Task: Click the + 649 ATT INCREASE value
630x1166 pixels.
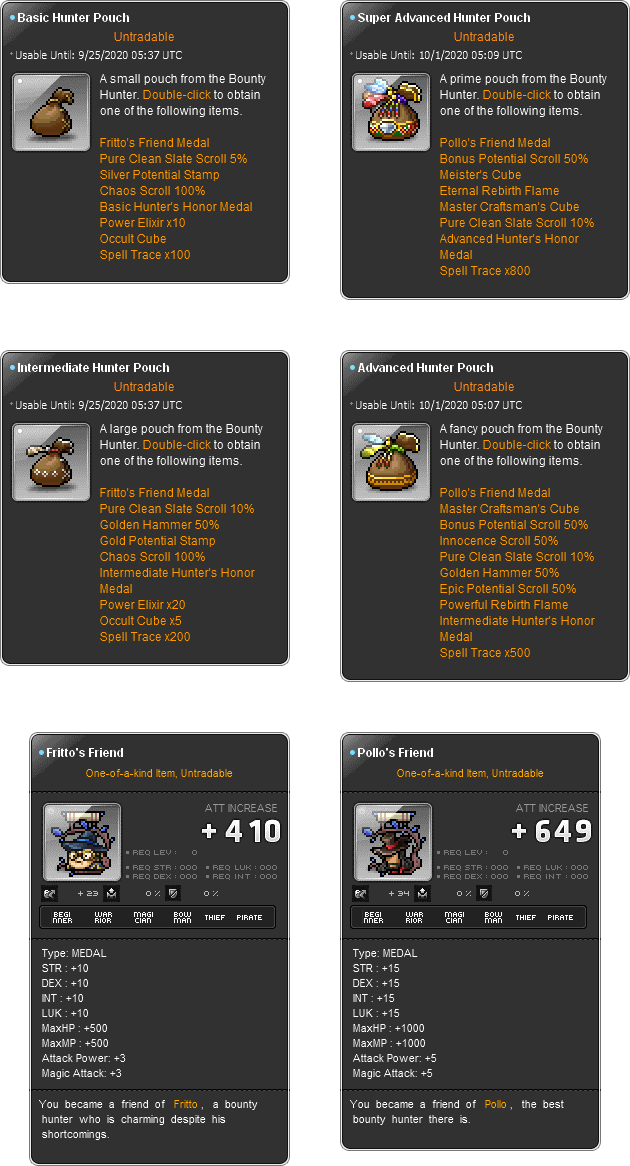Action: pos(552,831)
